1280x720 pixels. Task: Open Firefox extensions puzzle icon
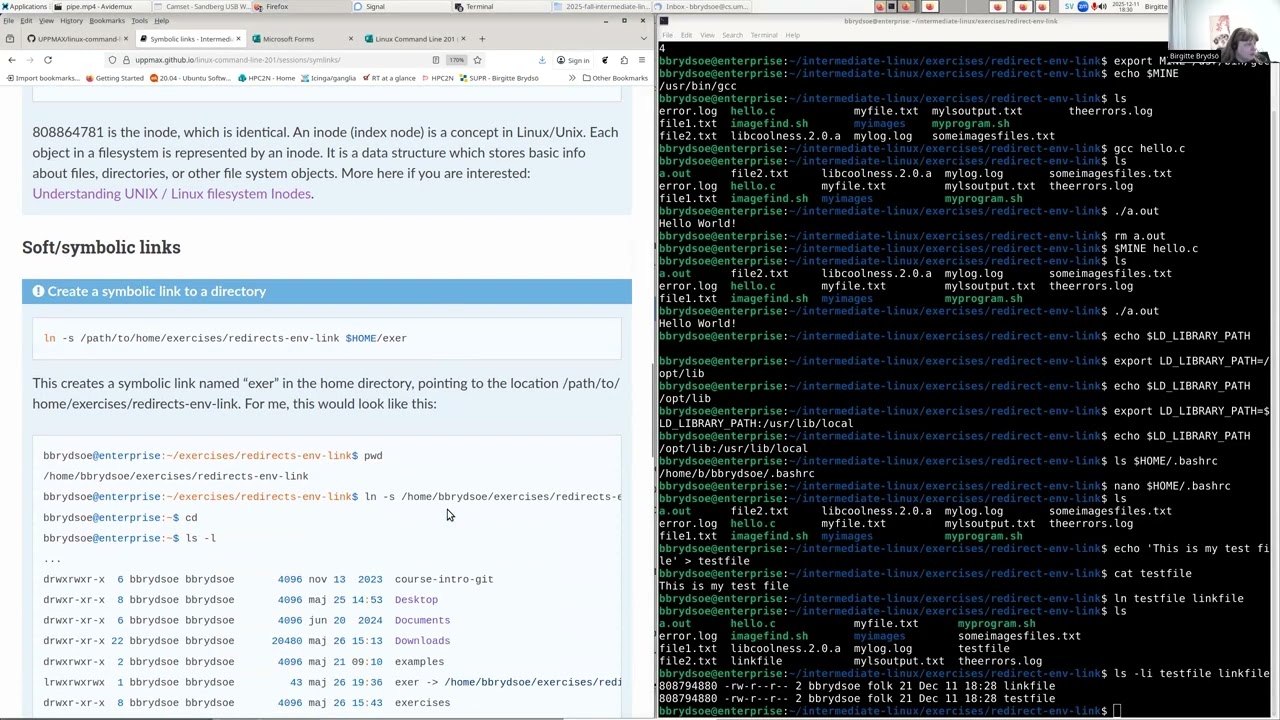[x=624, y=60]
